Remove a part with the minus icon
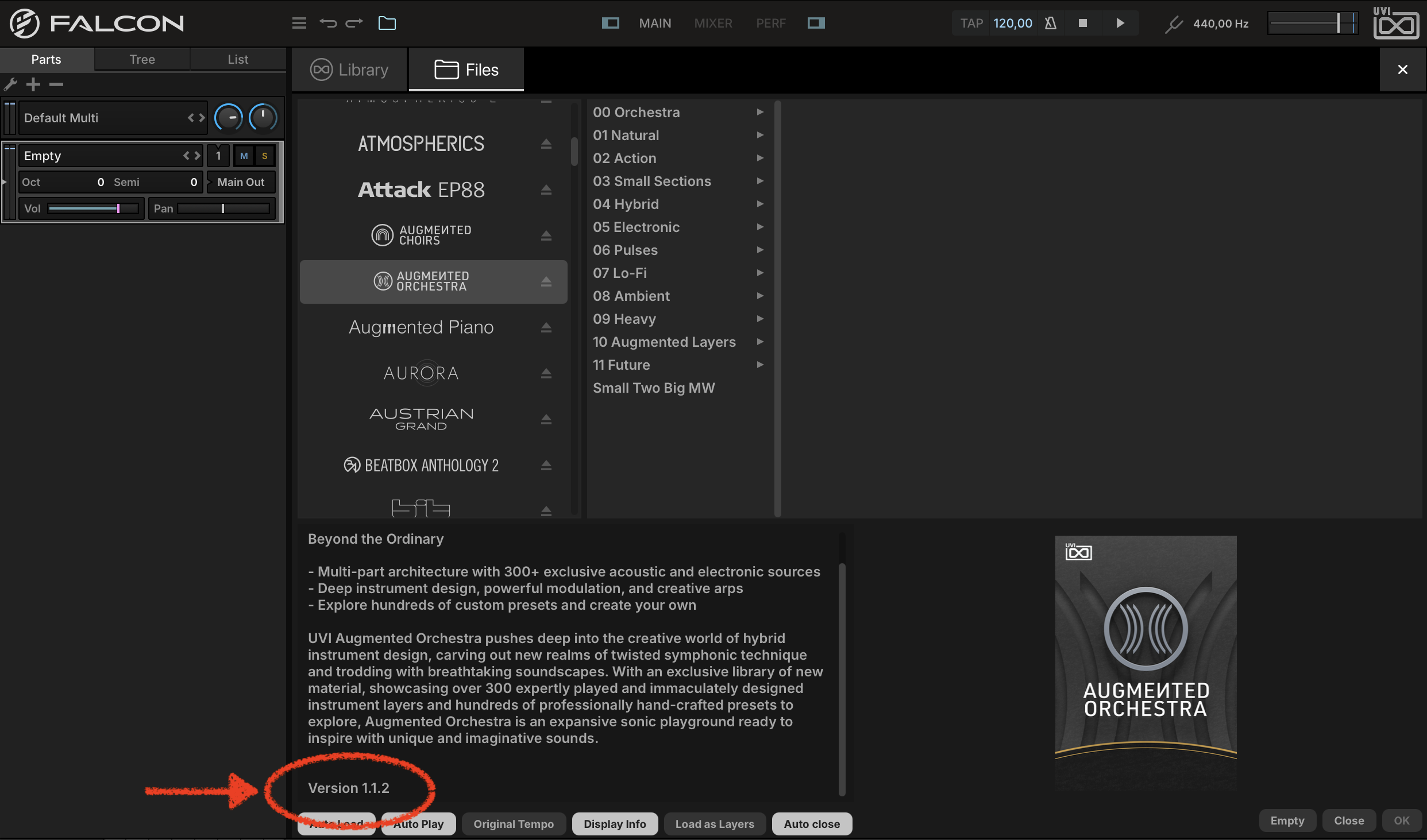 click(56, 84)
